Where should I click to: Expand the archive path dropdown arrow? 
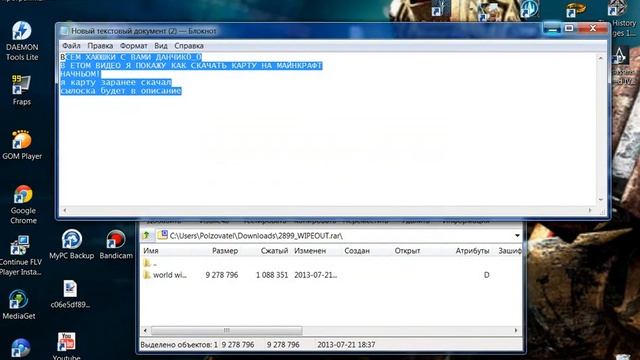tap(517, 236)
